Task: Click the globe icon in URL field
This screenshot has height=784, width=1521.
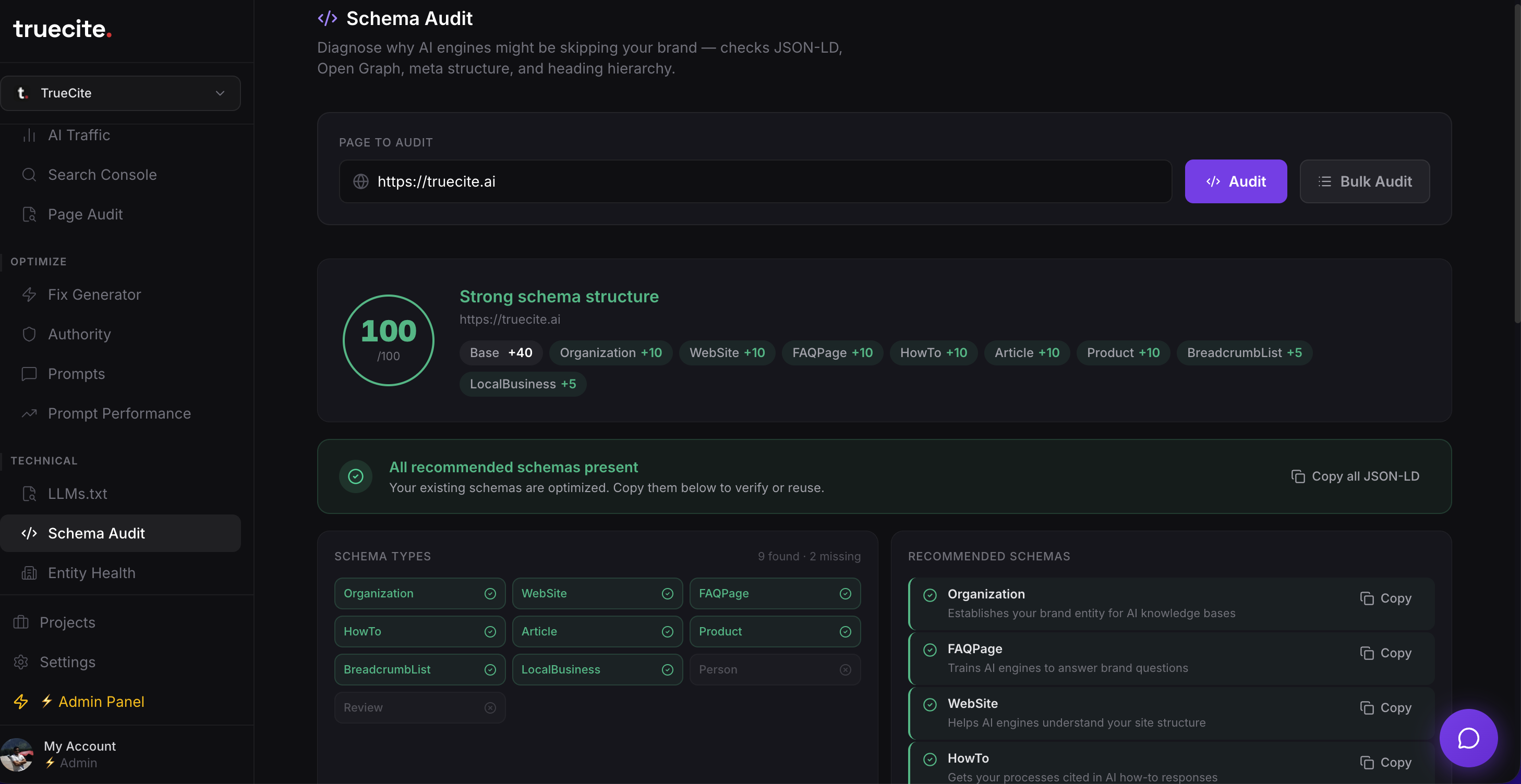Action: point(361,181)
